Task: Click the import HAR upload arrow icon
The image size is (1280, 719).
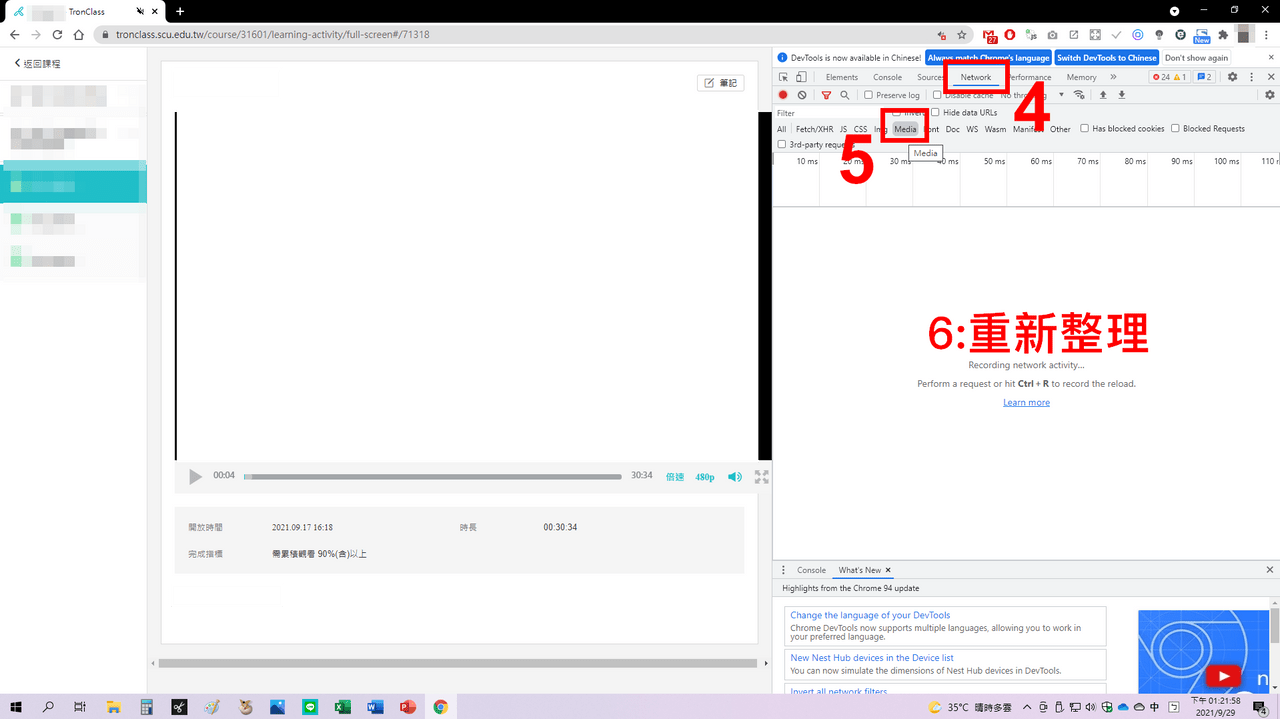Action: pos(1103,95)
